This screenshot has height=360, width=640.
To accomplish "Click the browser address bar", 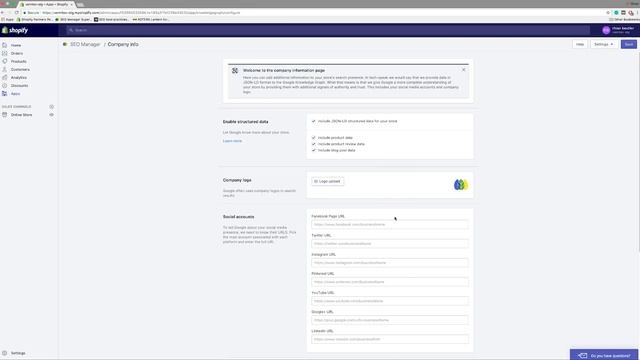I will 314,13.
